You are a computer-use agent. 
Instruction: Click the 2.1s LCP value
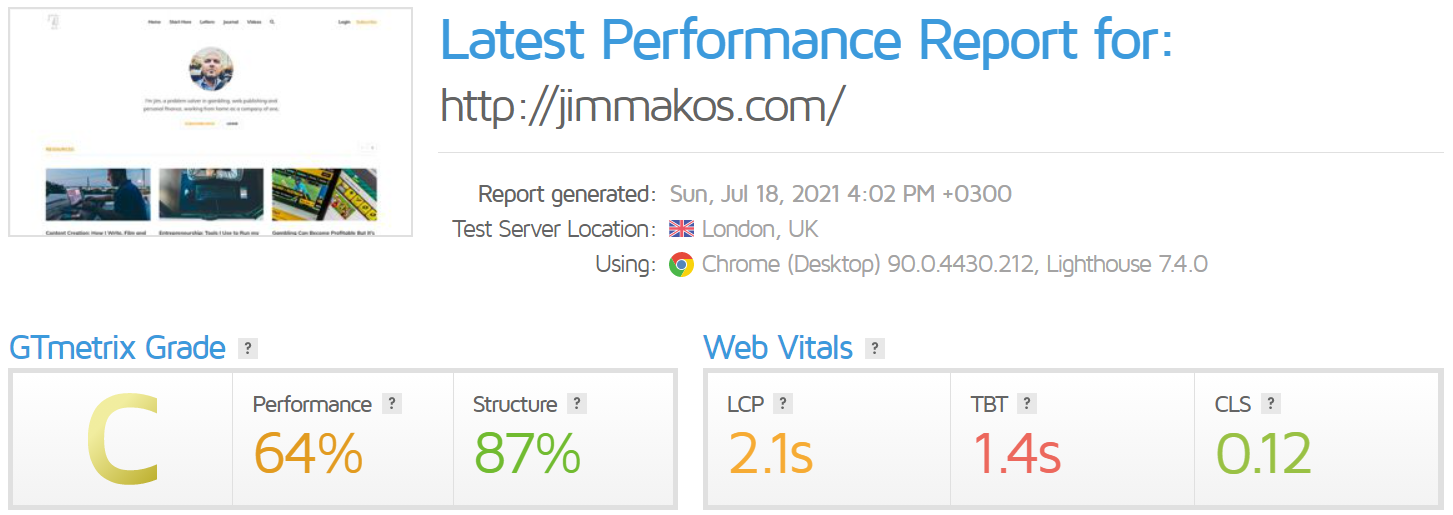(x=770, y=453)
